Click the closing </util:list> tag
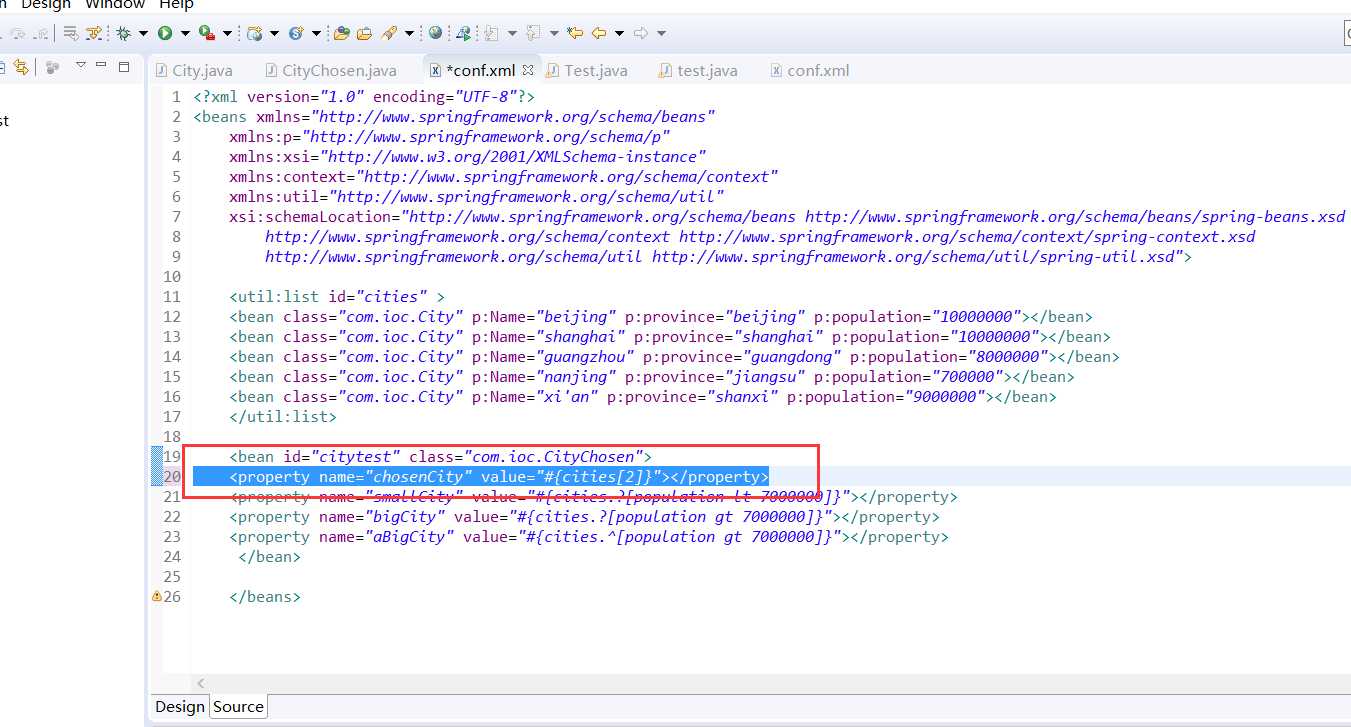 pos(283,417)
